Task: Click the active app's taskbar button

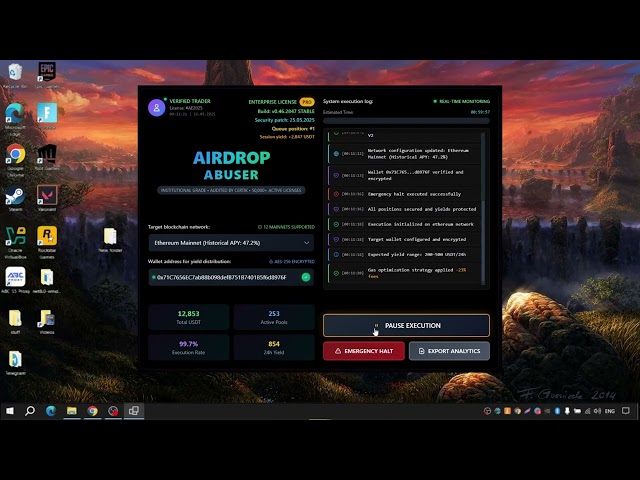Action: point(134,411)
